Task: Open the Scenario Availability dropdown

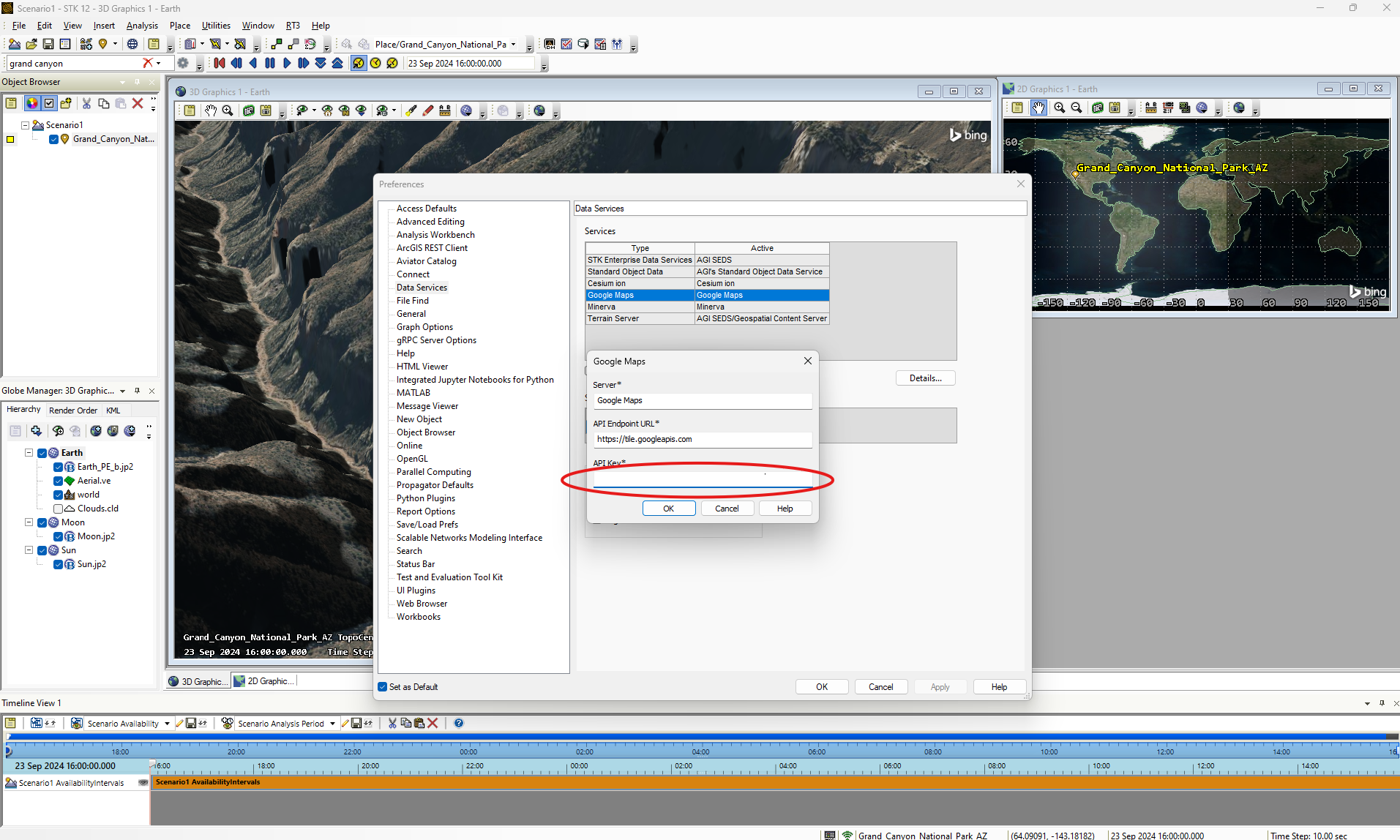Action: (167, 724)
